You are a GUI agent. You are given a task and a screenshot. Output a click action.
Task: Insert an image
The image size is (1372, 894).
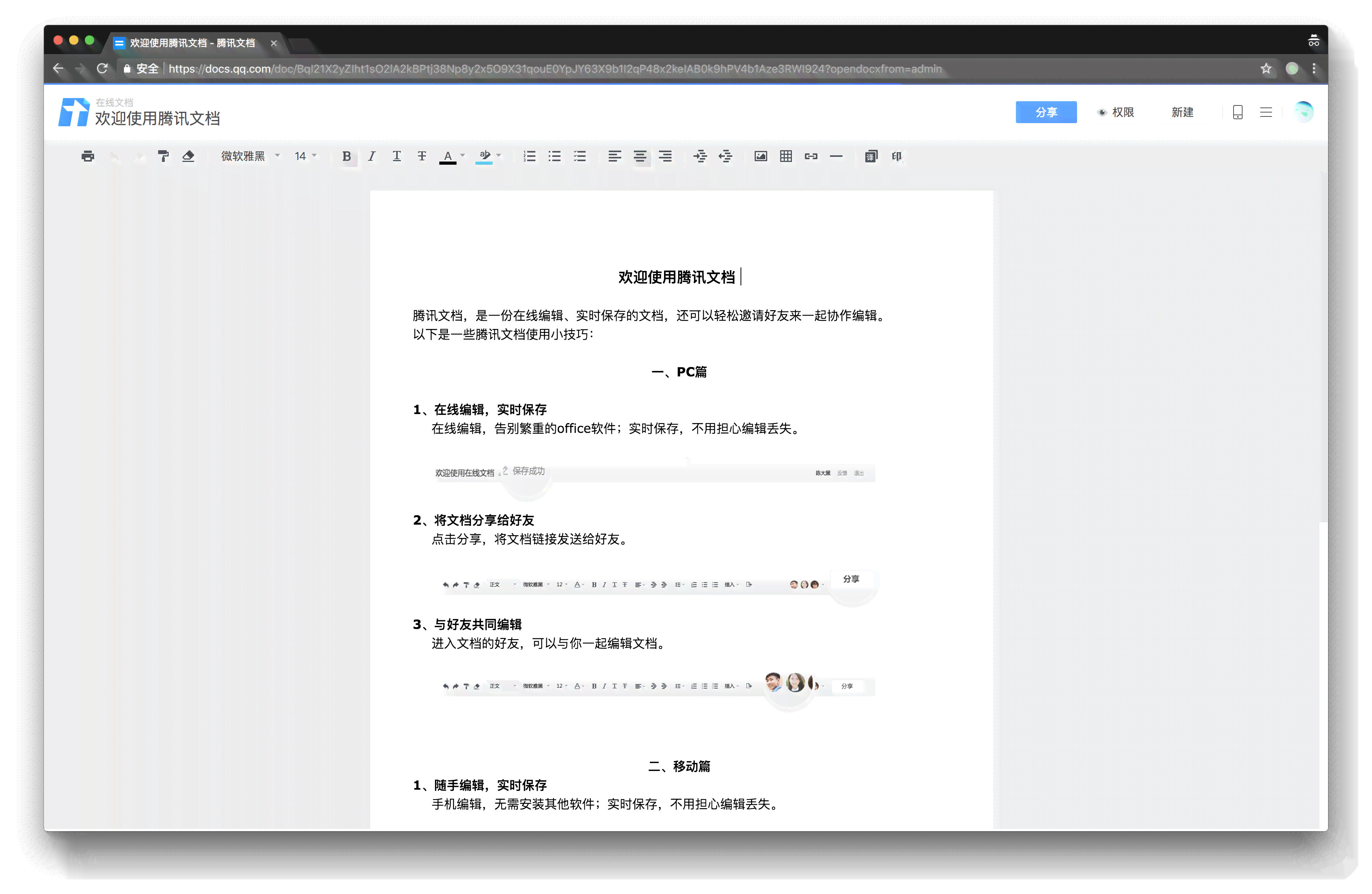[761, 156]
